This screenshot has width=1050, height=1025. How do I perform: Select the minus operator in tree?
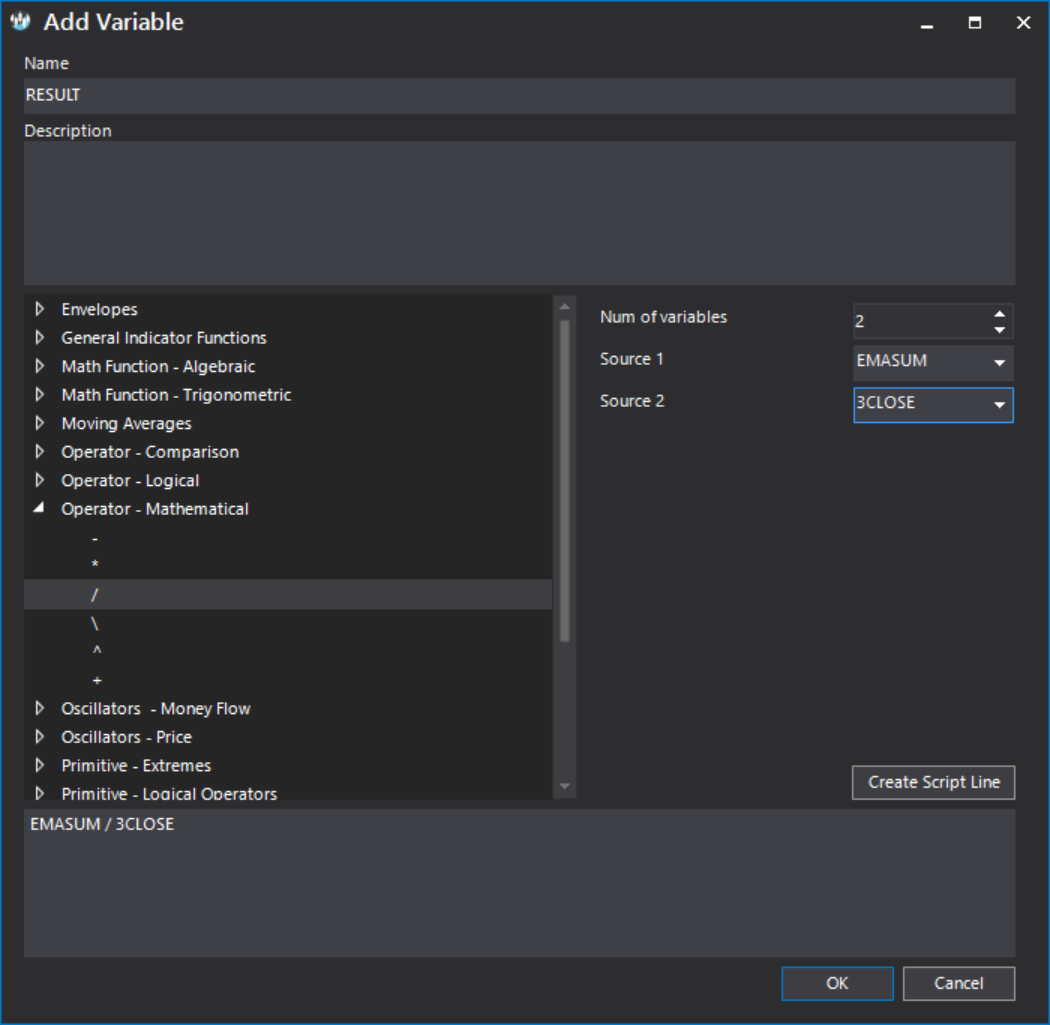pyautogui.click(x=95, y=538)
